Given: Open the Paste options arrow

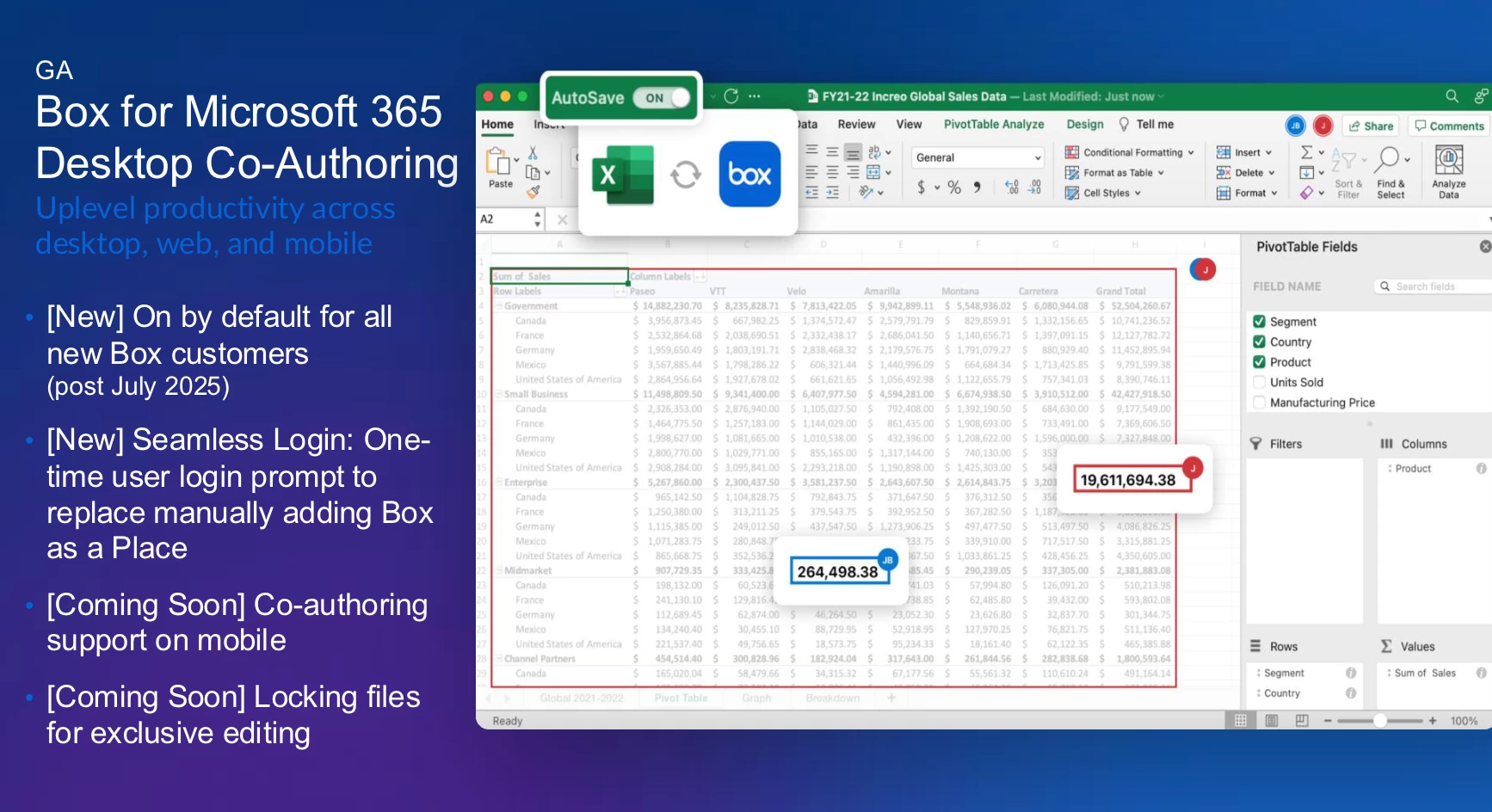Looking at the screenshot, I should (516, 161).
